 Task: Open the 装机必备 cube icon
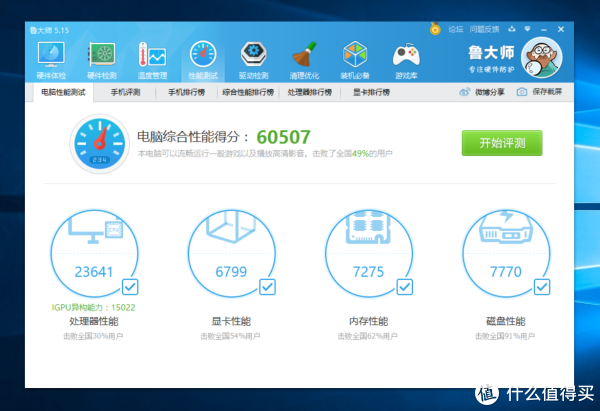[x=355, y=60]
